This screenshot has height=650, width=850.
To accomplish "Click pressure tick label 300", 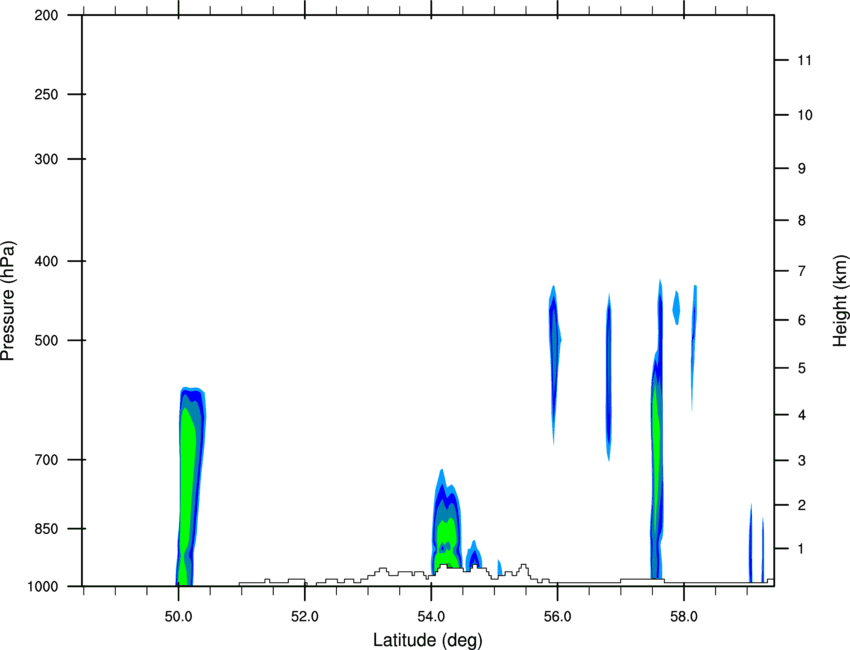I will pos(46,159).
